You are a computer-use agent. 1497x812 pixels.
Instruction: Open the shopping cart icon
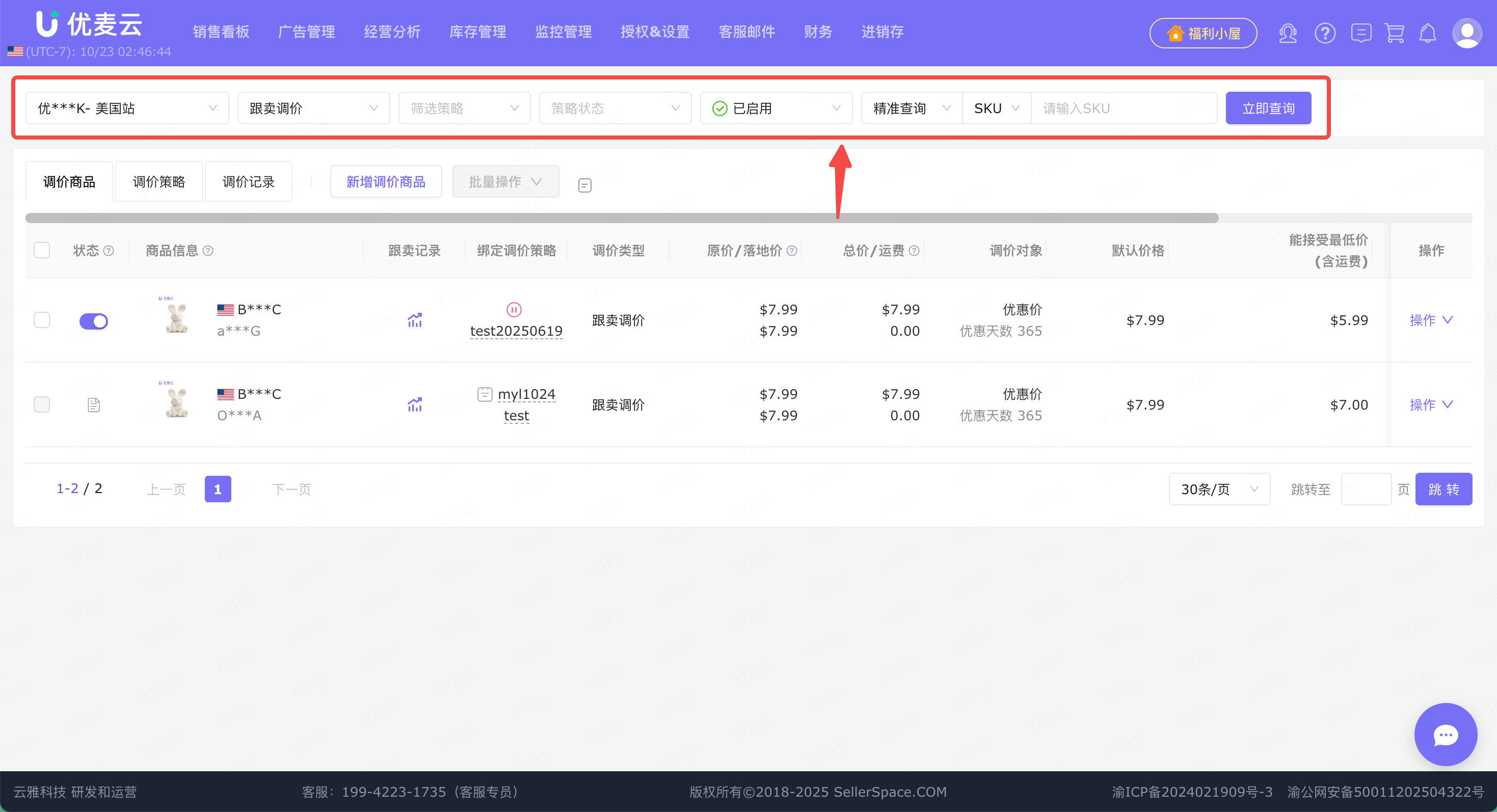1394,33
